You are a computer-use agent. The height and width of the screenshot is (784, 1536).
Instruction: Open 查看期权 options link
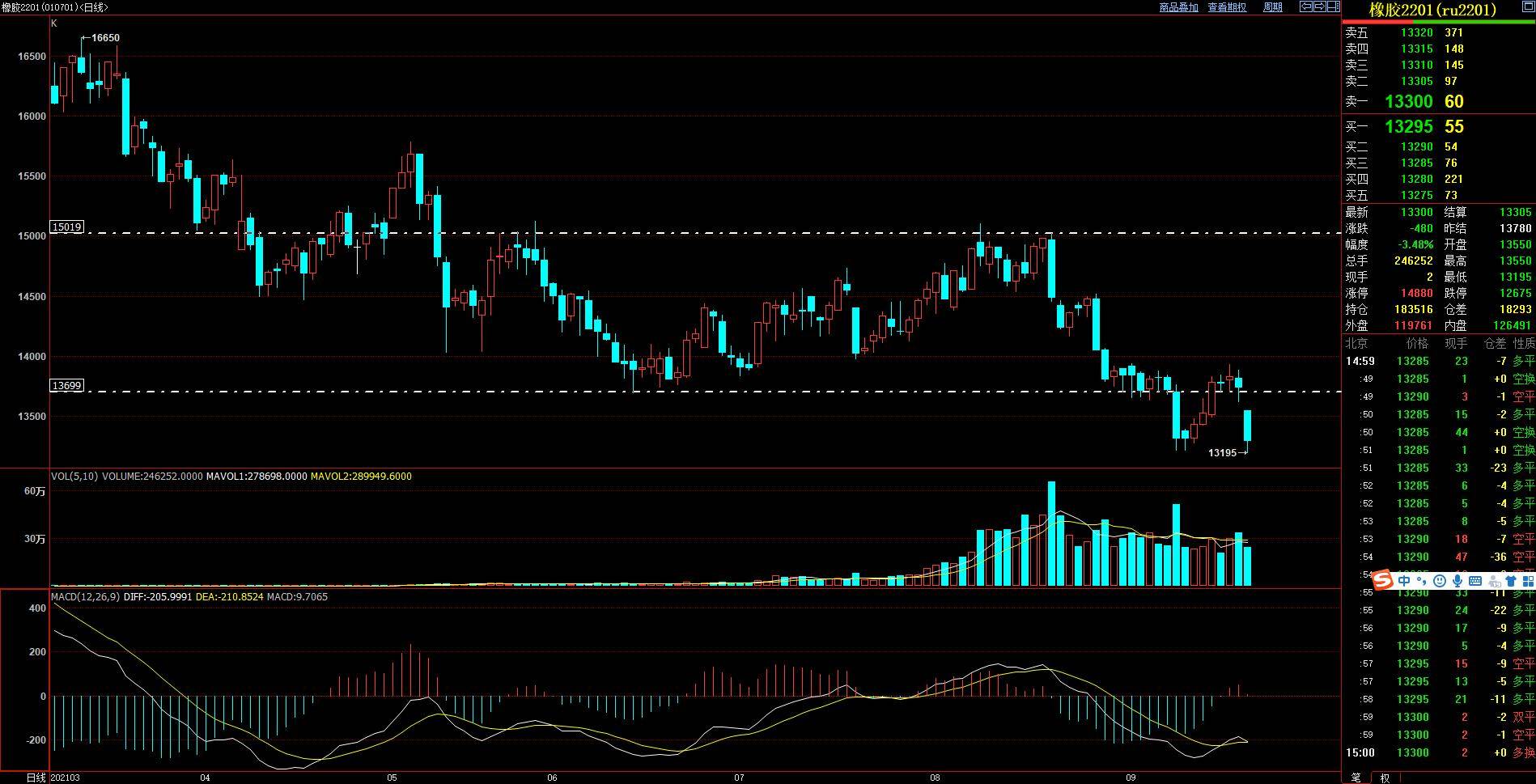click(x=1227, y=7)
